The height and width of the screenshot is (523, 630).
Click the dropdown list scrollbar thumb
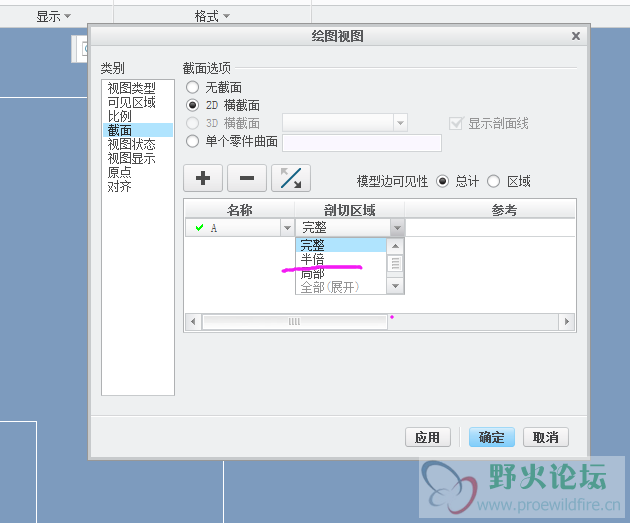point(395,263)
